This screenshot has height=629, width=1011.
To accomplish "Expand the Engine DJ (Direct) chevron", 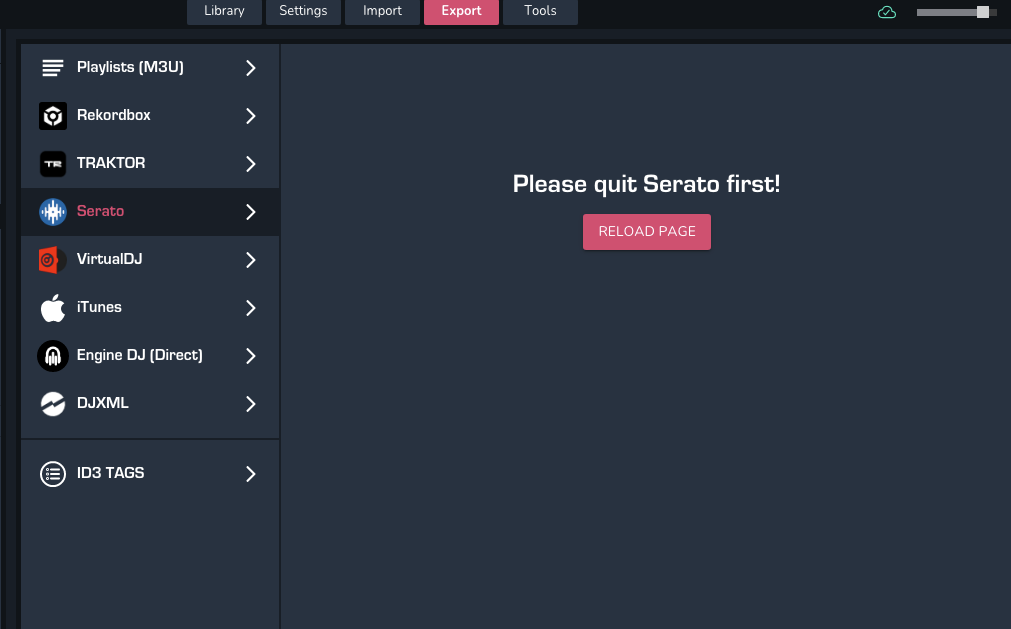I will point(251,356).
